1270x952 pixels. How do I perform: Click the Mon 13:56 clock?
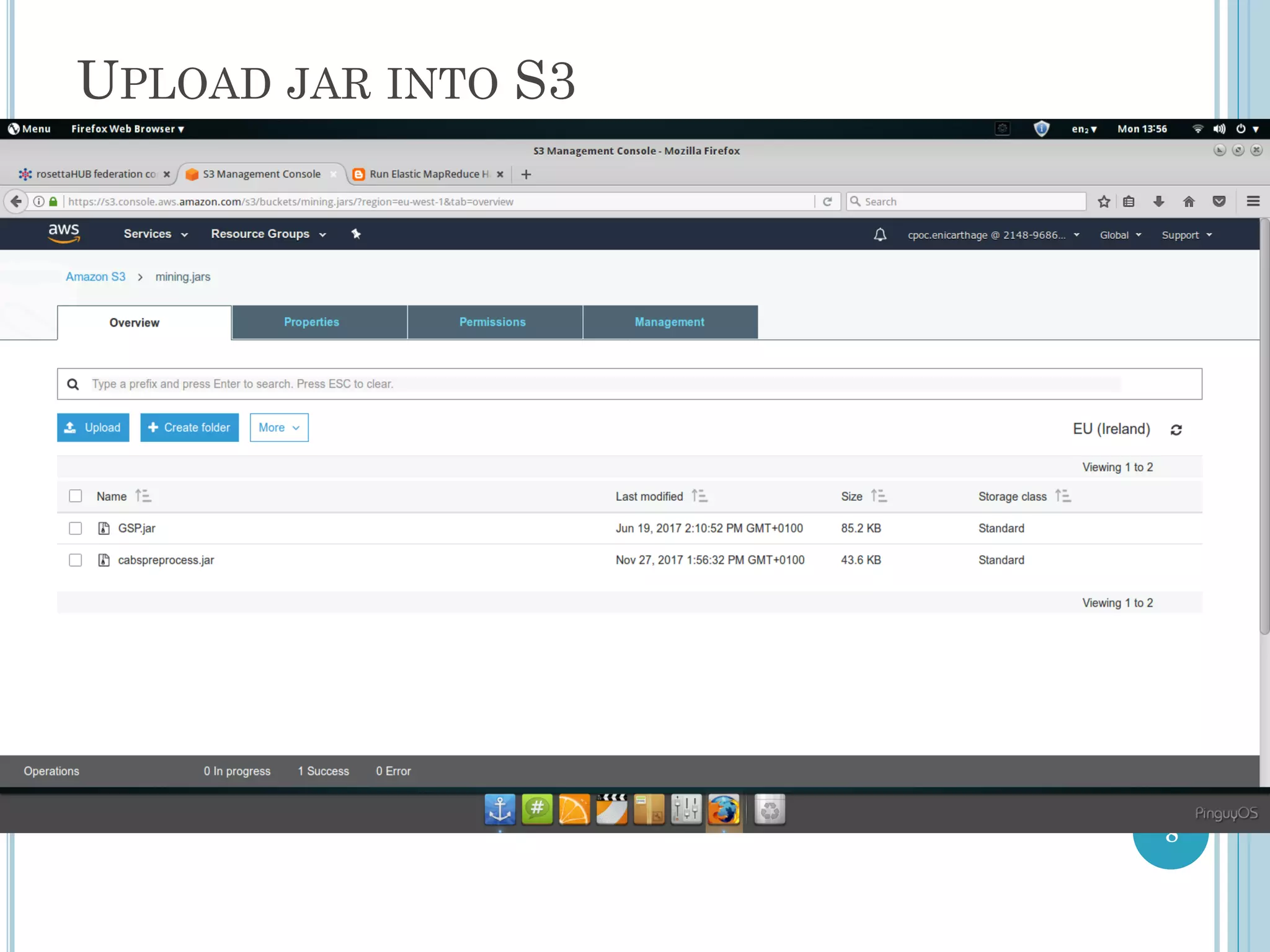(1142, 129)
